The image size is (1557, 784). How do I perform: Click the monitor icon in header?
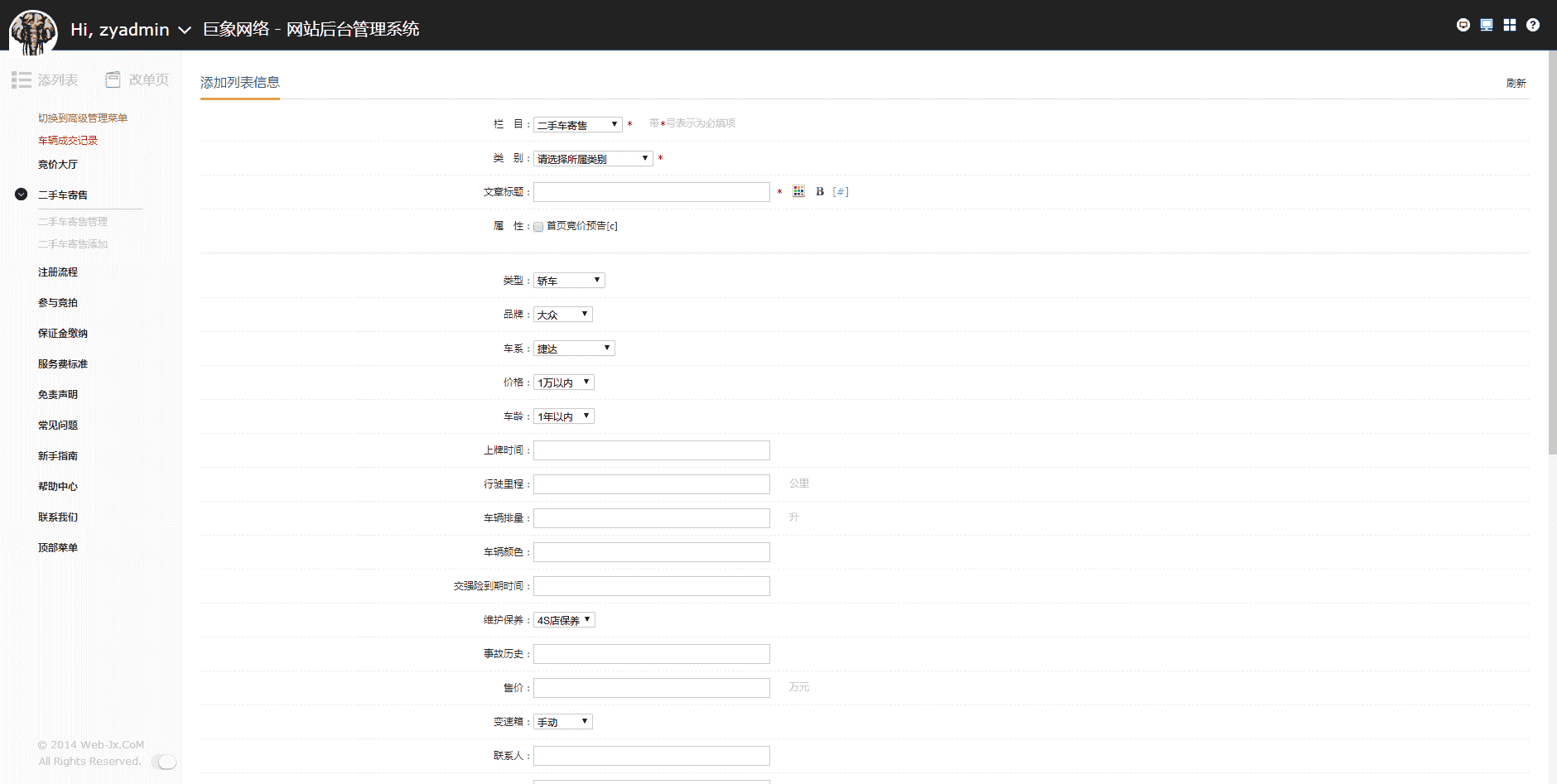[x=1487, y=25]
